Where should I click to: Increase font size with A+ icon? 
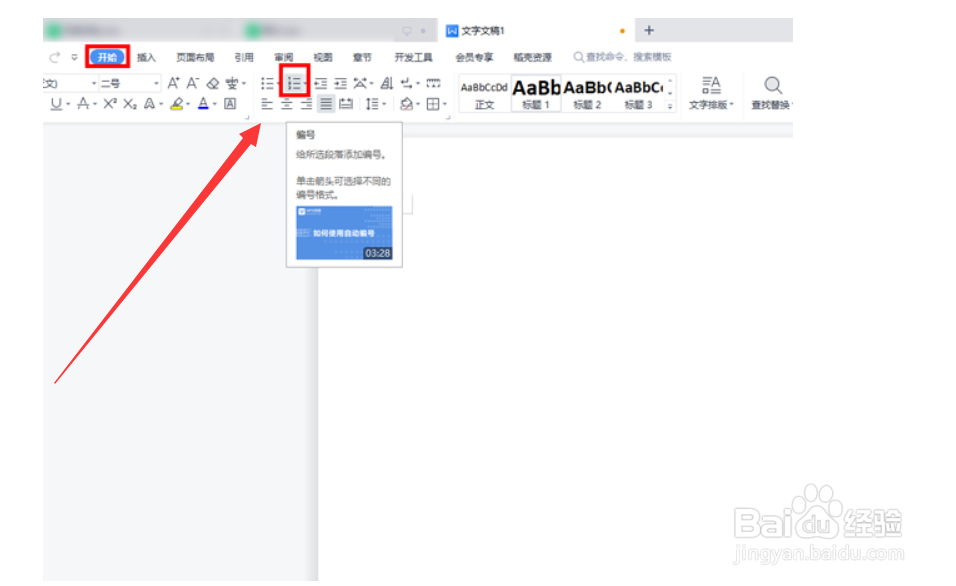tap(174, 83)
